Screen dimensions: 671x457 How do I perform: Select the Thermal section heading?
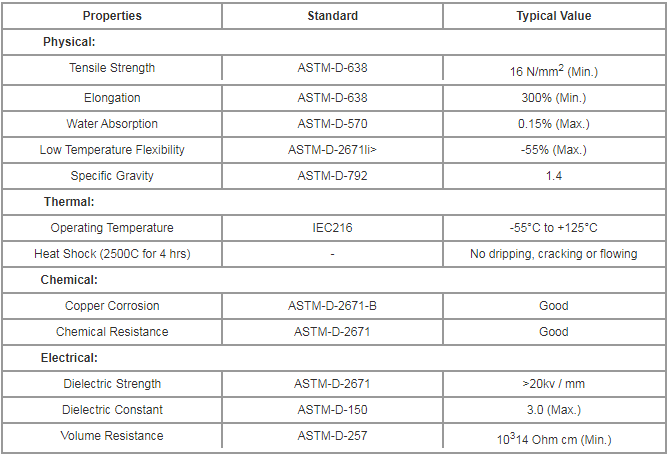pyautogui.click(x=69, y=202)
